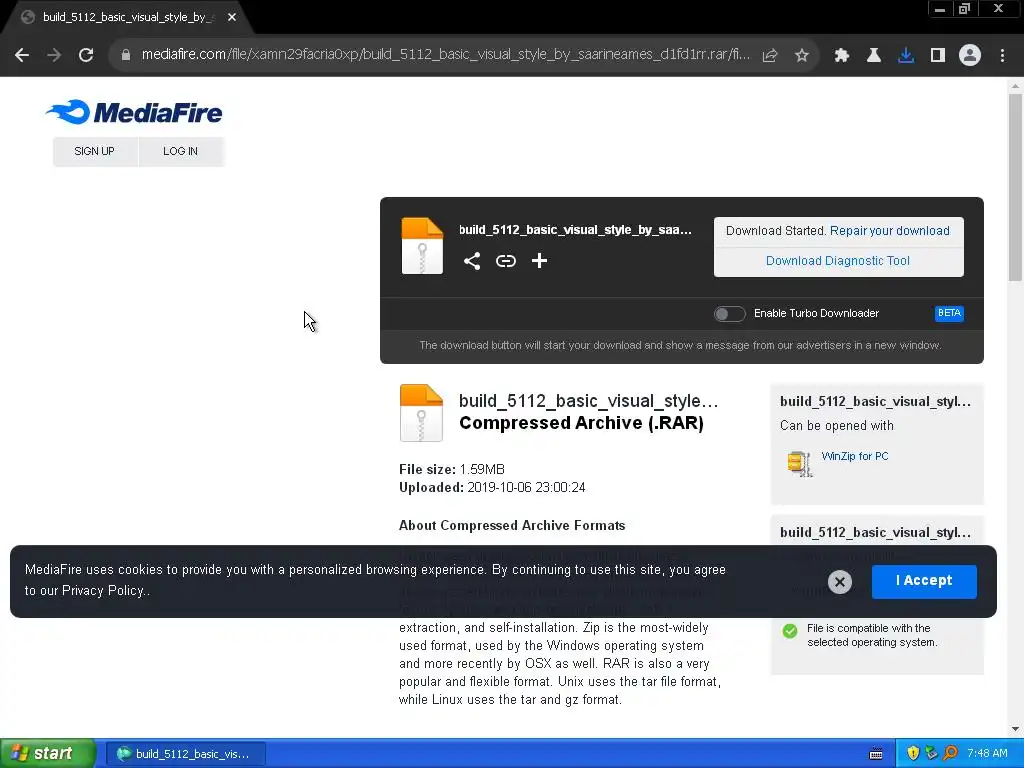Select the build_5112_basic_visual_style tab
The width and height of the screenshot is (1024, 768).
(x=127, y=17)
